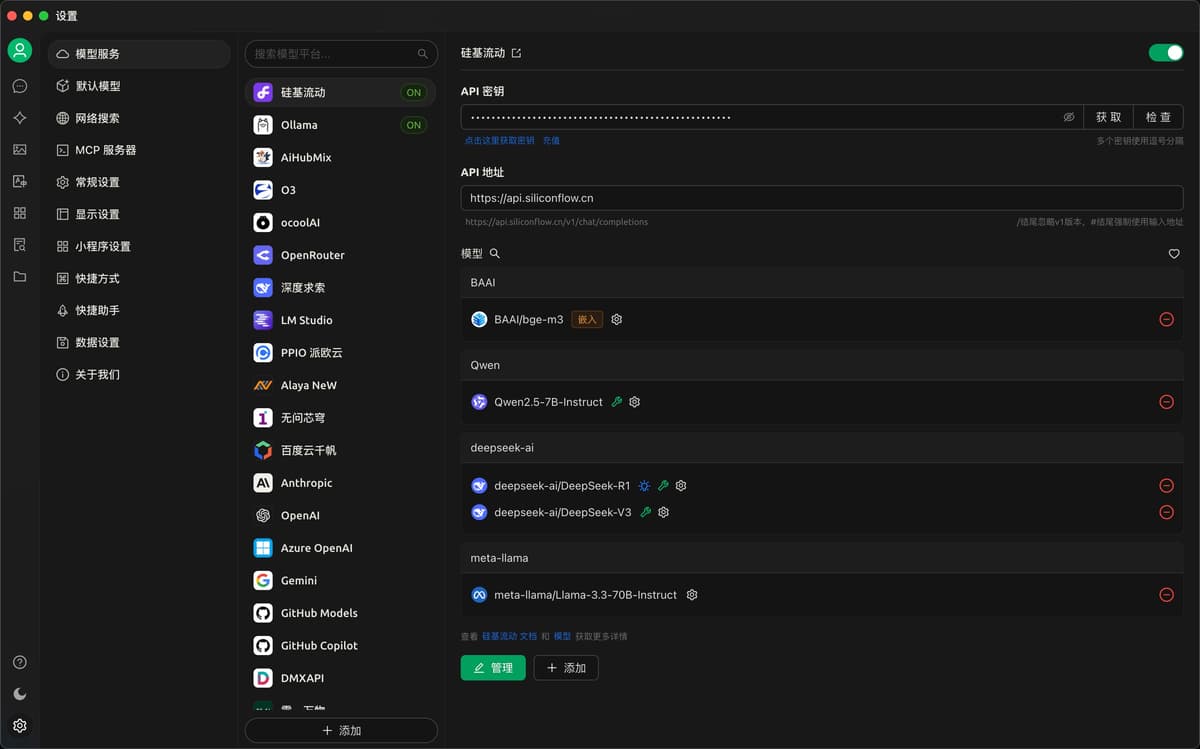Remove the BAAI/bge-m3 model
Screen dimensions: 1200x749
click(1166, 319)
